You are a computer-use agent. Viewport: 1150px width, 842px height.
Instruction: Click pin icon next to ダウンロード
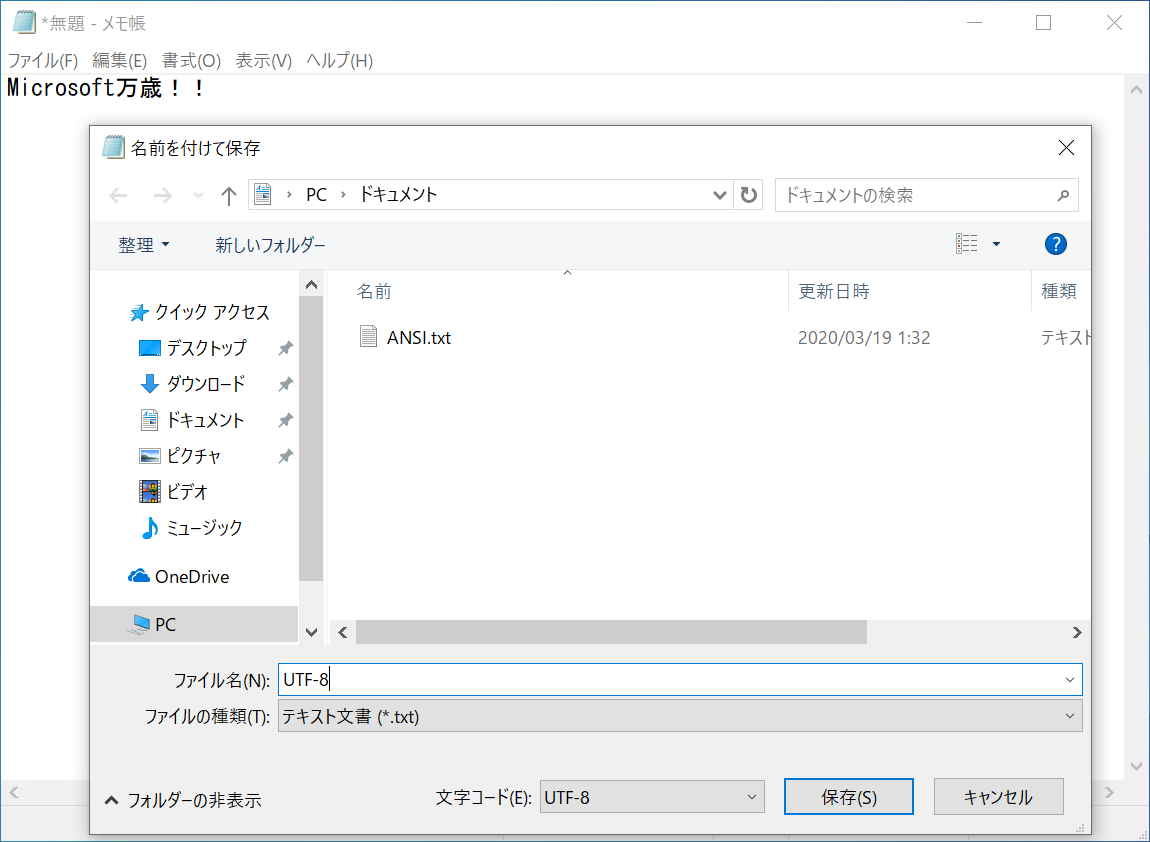pyautogui.click(x=285, y=384)
